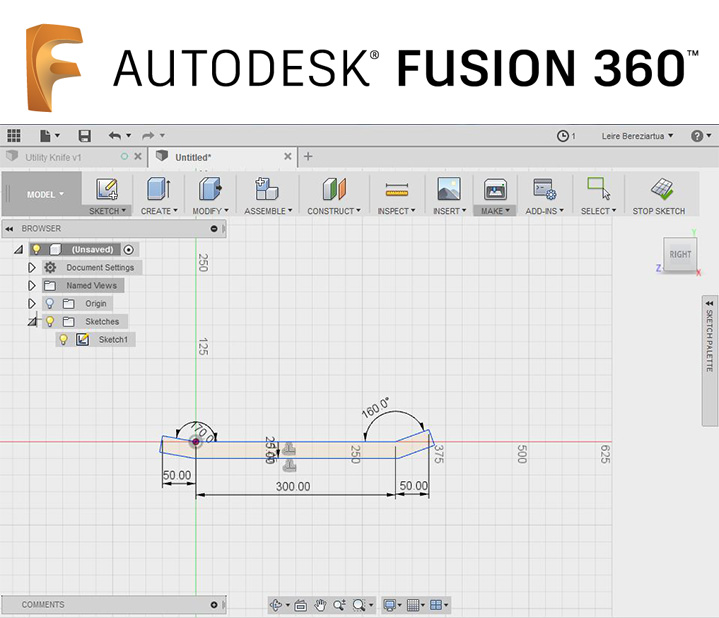The height and width of the screenshot is (618, 719).
Task: Expand Document Settings tree node
Action: (32, 268)
